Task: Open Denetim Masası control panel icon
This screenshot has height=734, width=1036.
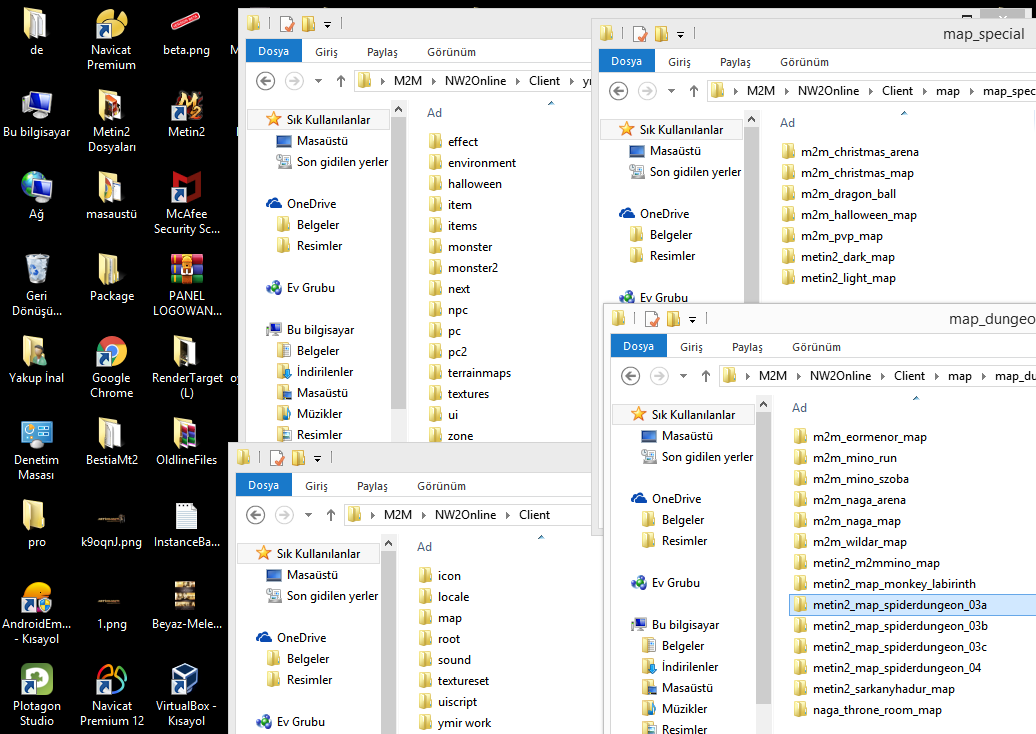Action: tap(36, 449)
